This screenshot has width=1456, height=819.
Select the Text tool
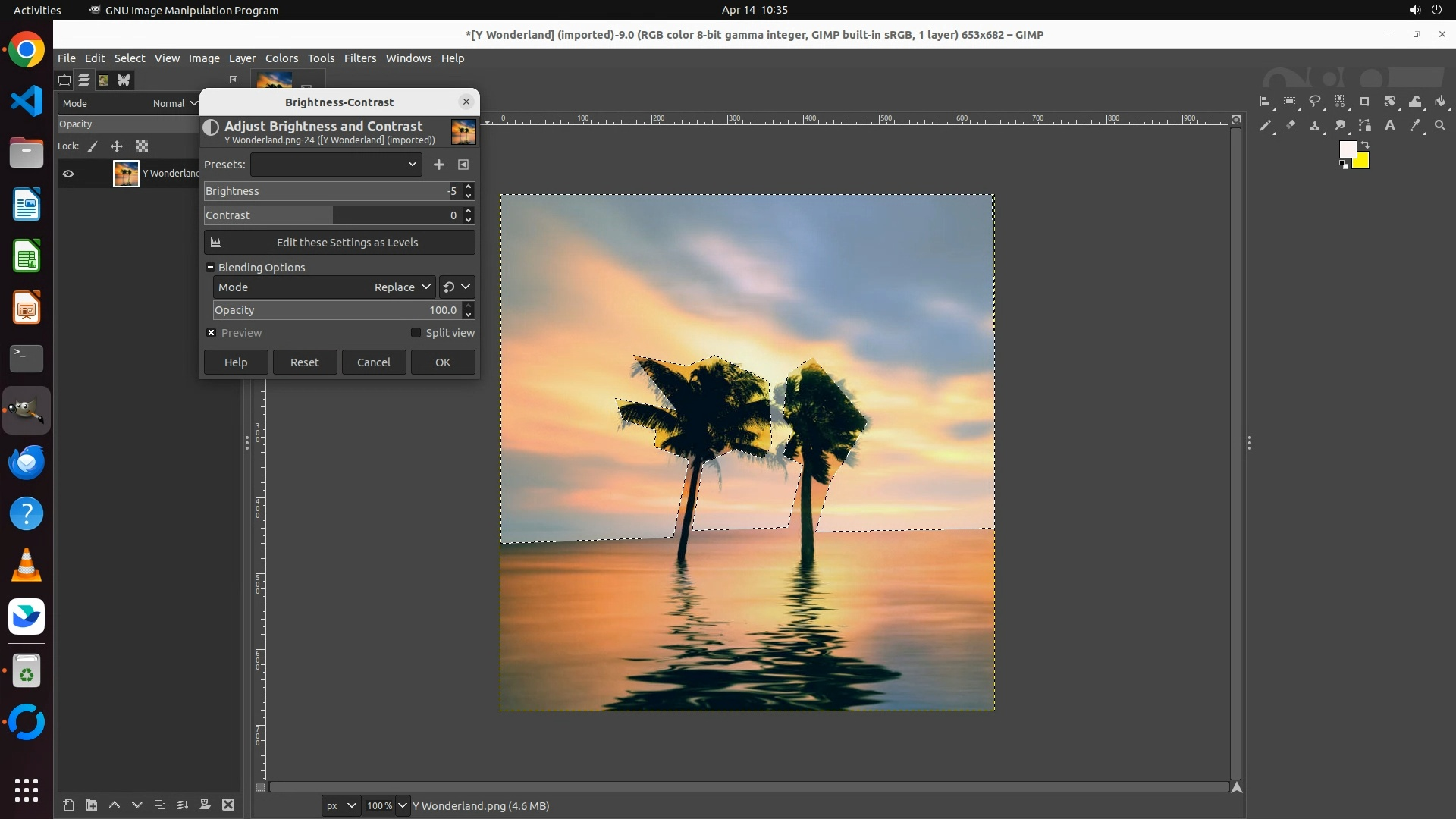coord(1390,126)
